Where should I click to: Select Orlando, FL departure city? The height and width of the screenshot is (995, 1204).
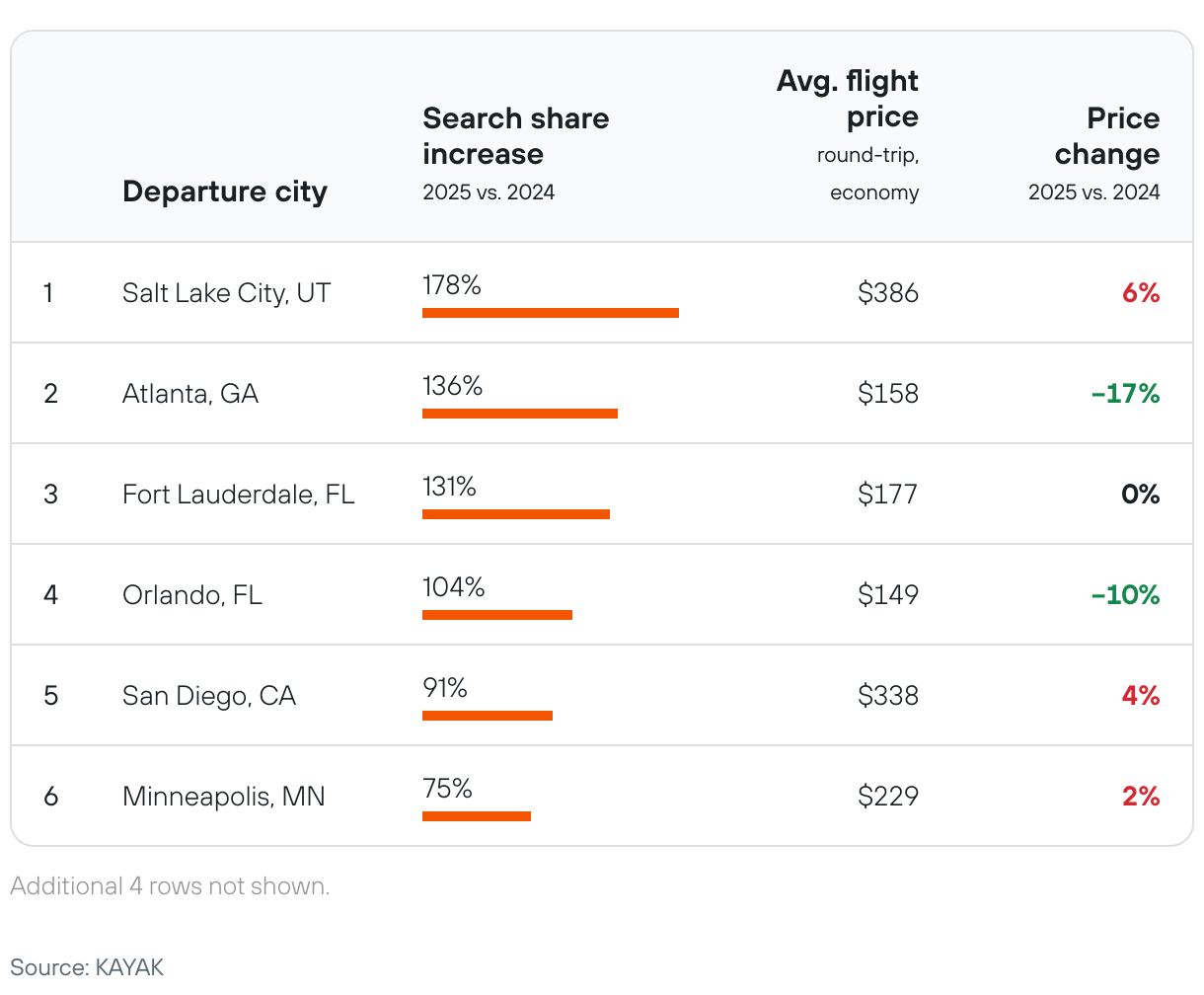pos(191,595)
